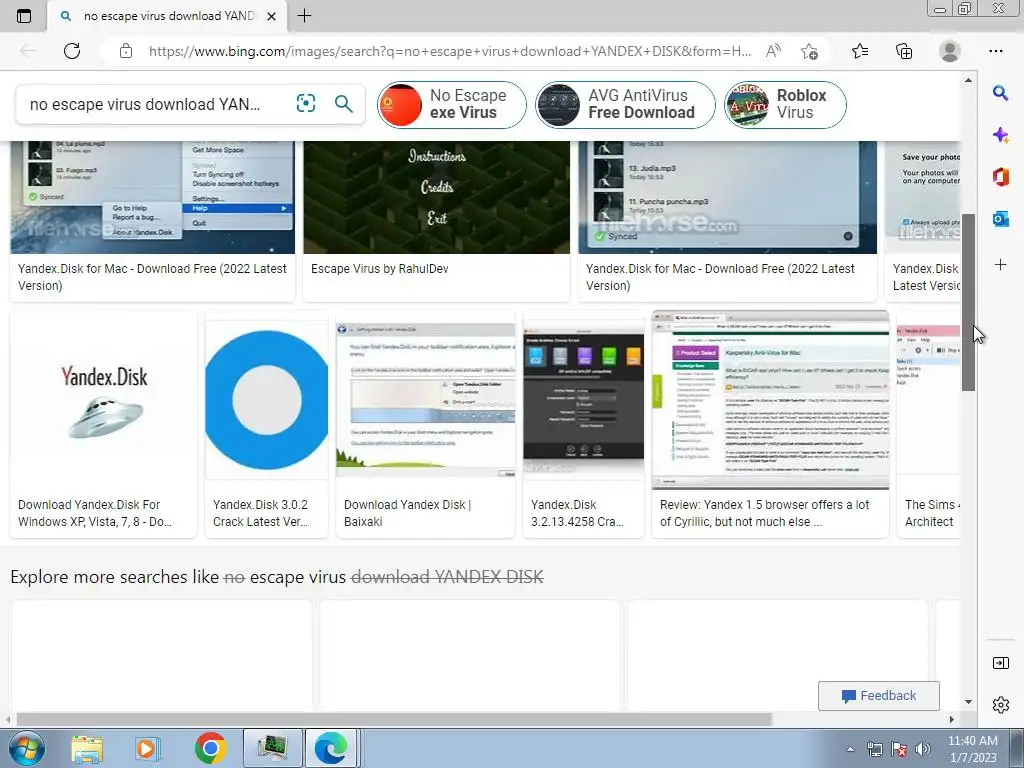The height and width of the screenshot is (768, 1024).
Task: Close the 'no escape virus download' tab
Action: tap(272, 16)
